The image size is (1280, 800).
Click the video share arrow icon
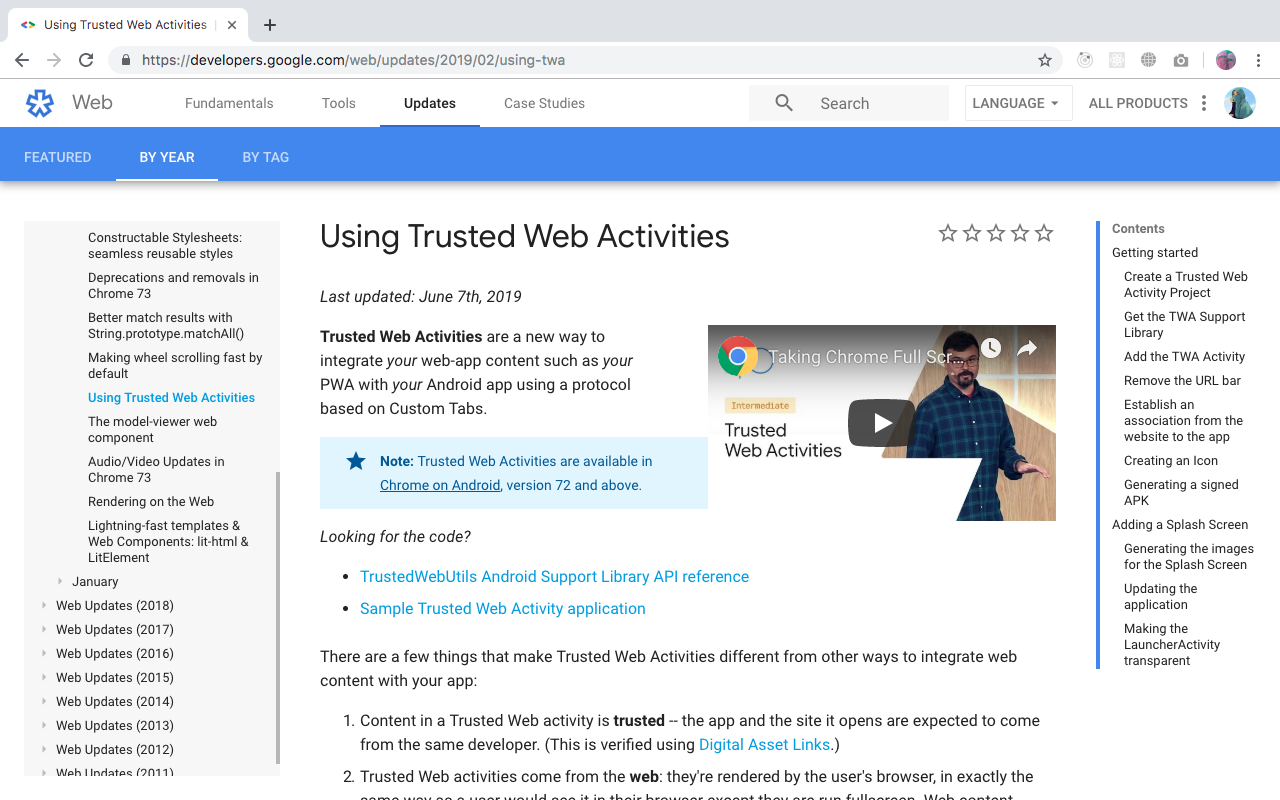click(1027, 348)
